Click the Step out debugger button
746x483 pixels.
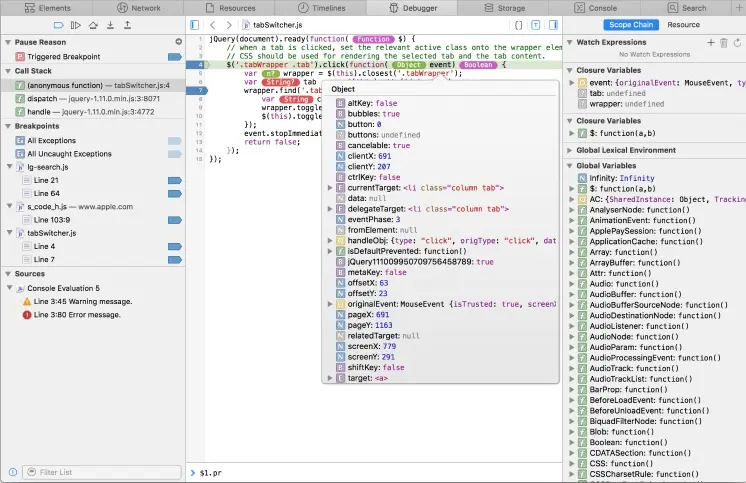click(x=128, y=25)
